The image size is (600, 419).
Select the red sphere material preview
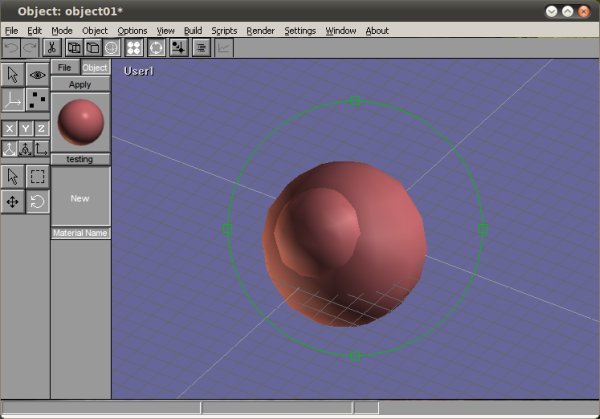80,122
